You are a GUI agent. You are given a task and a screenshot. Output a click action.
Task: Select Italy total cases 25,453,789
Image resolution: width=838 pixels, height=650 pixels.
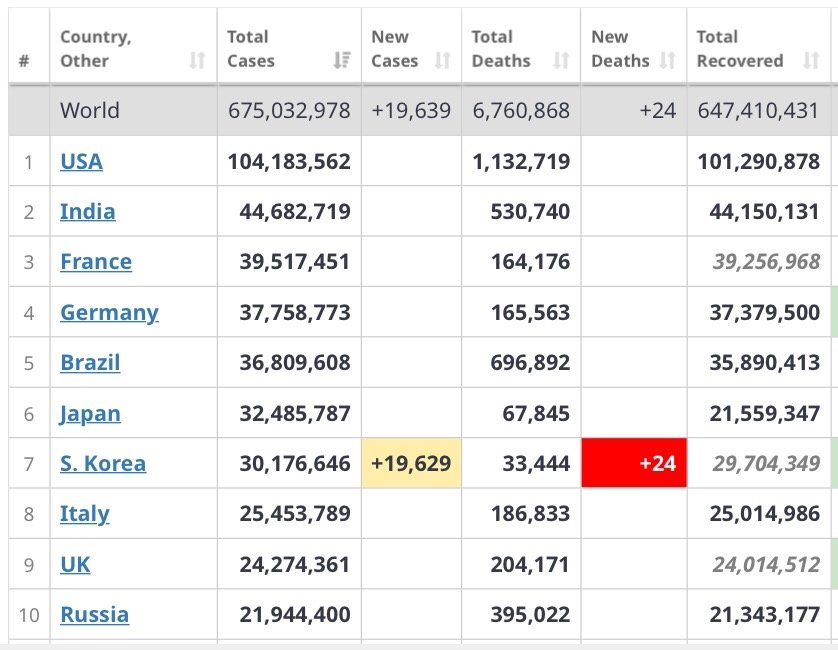295,514
